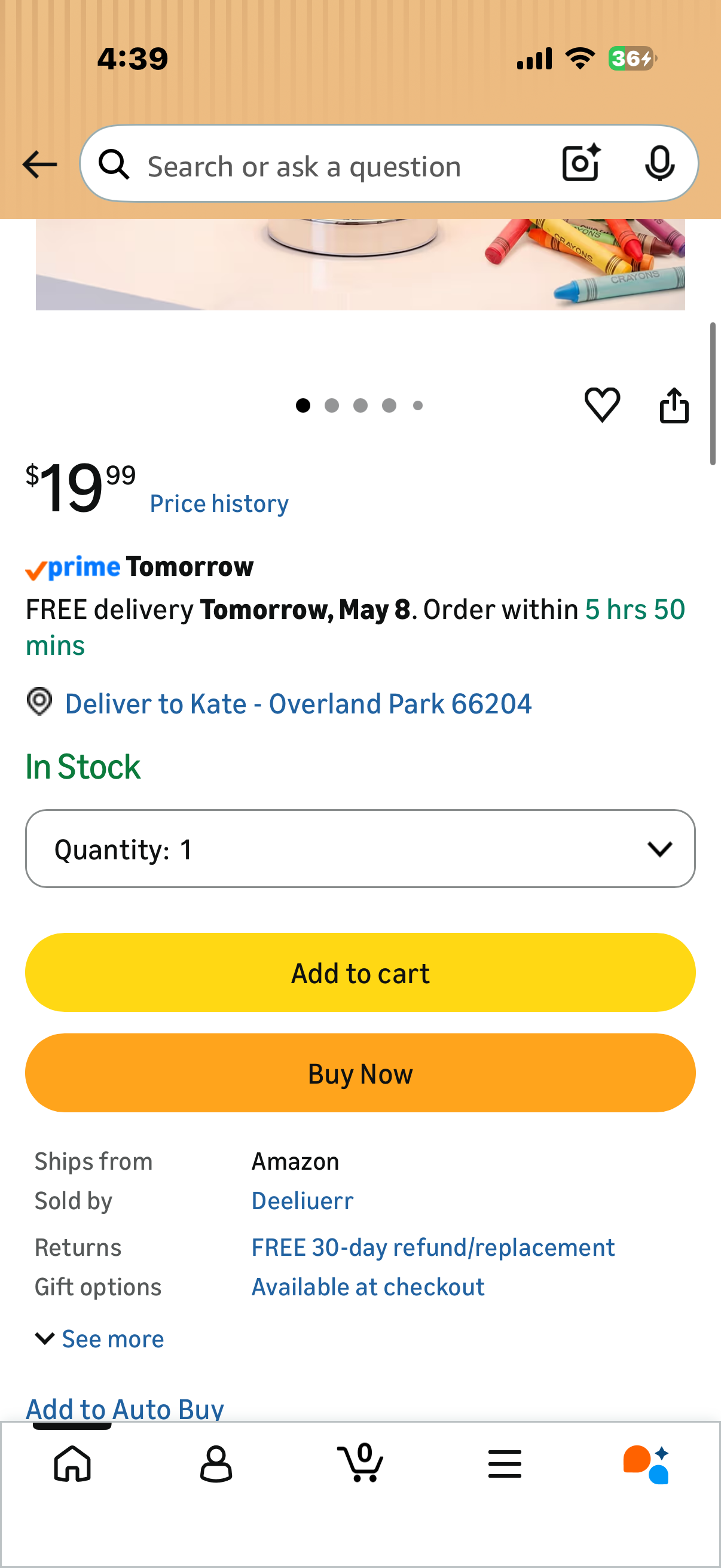The width and height of the screenshot is (721, 1568).
Task: Select the second image carousel dot
Action: point(332,405)
